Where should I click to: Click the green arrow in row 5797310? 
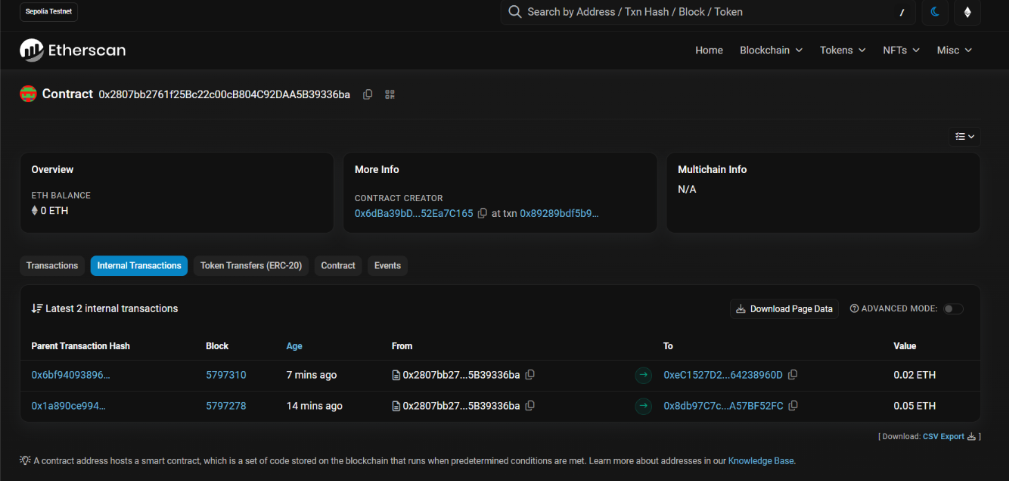pyautogui.click(x=643, y=375)
